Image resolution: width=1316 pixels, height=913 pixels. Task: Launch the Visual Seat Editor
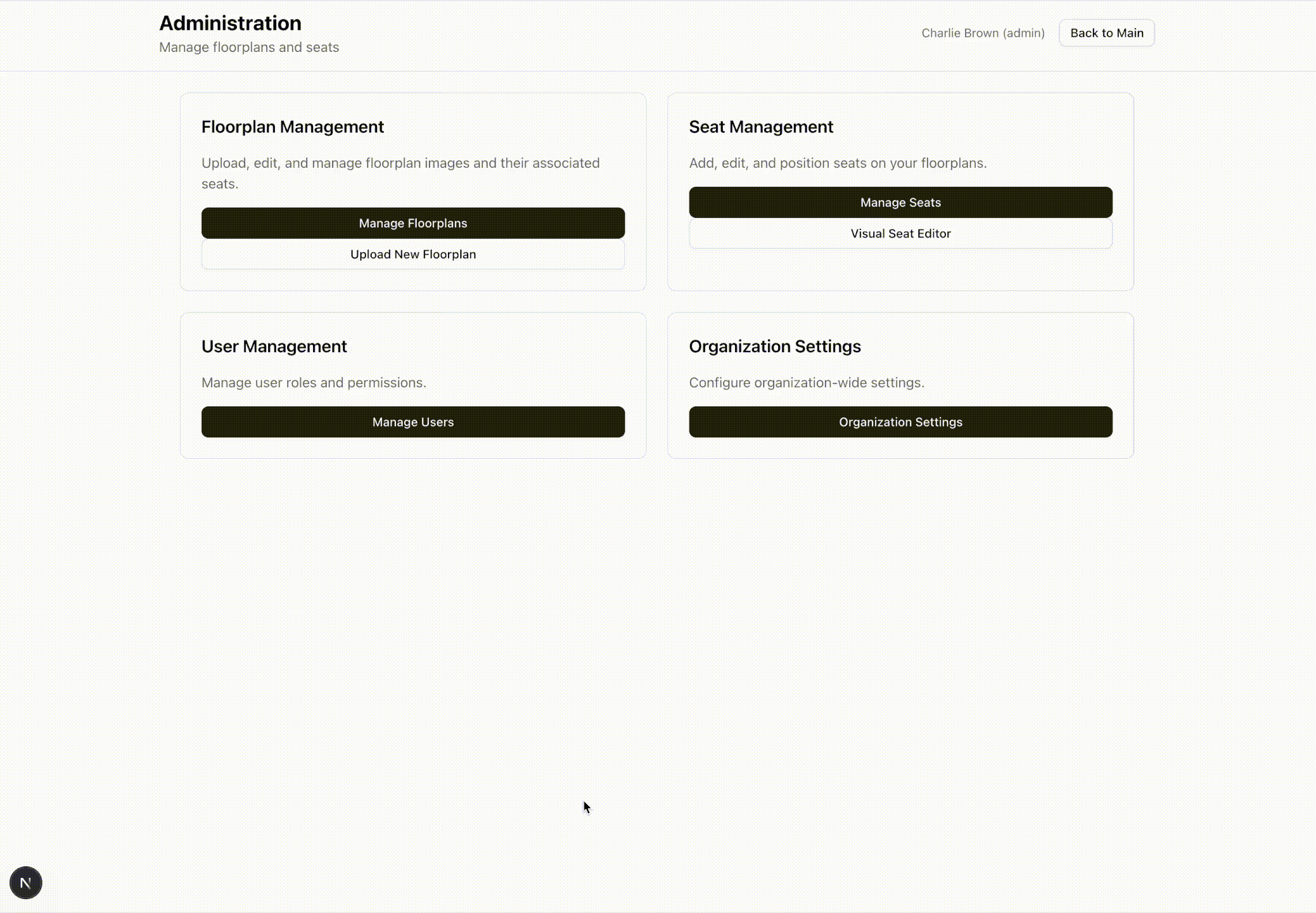(x=900, y=233)
